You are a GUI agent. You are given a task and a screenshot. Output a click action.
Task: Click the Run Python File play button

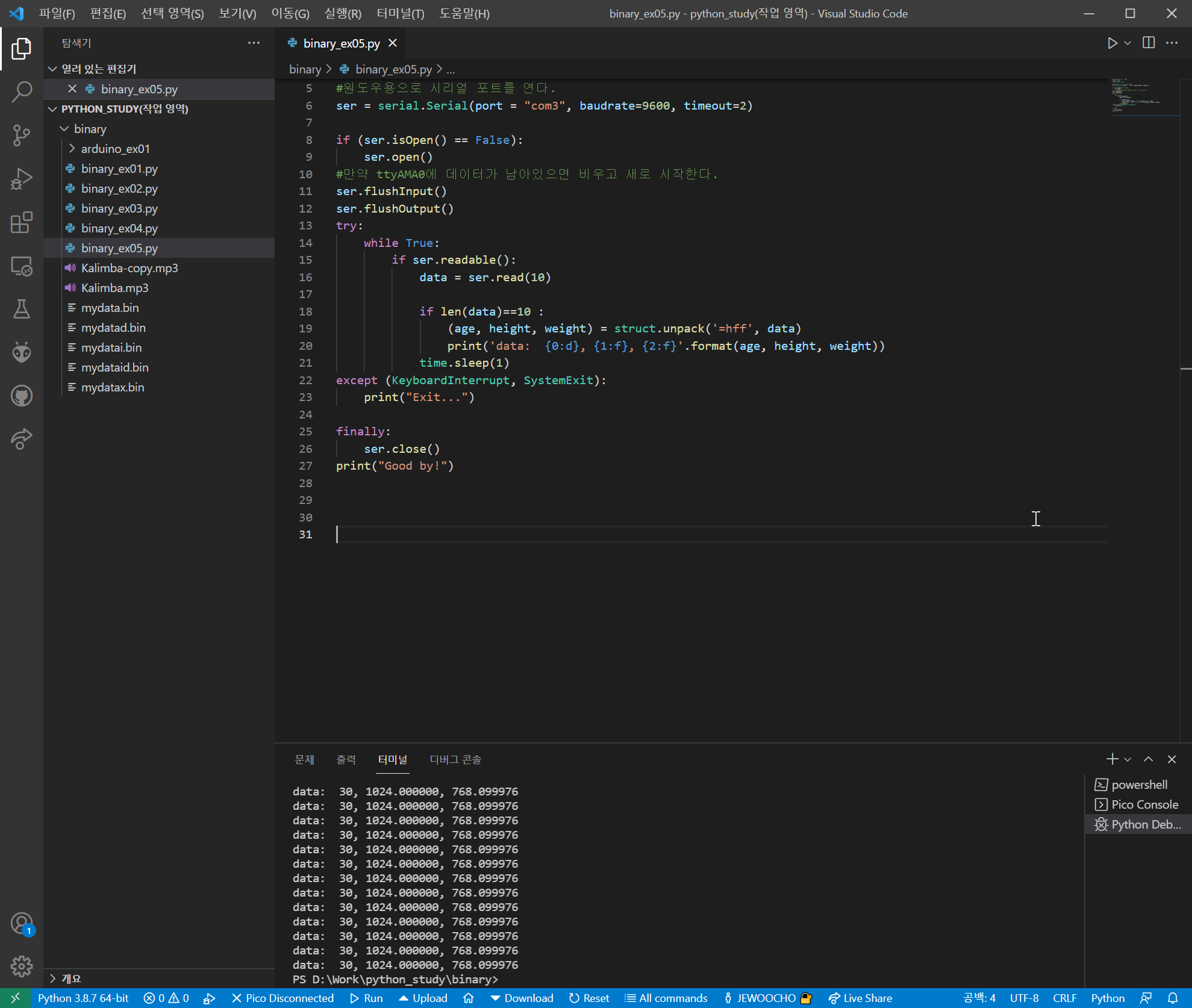(x=1112, y=43)
